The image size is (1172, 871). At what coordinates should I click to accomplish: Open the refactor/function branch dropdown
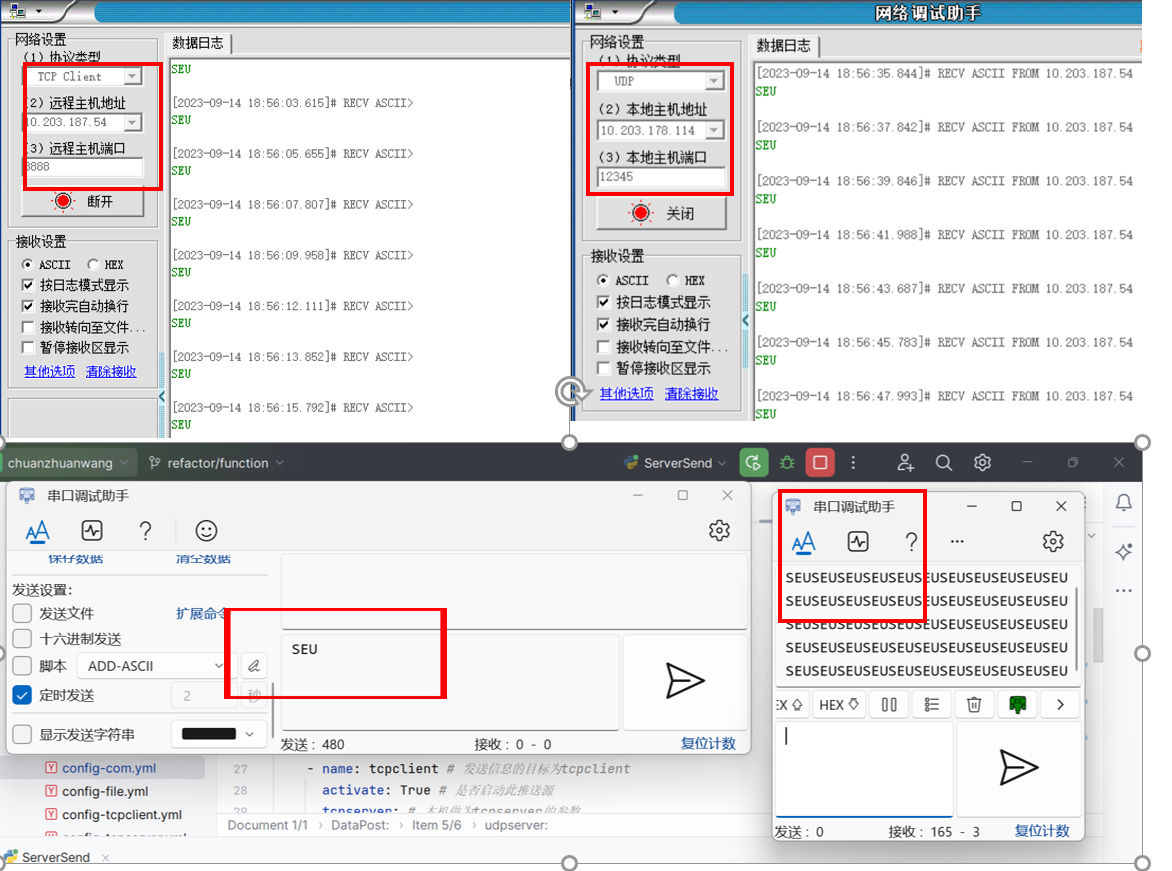(216, 463)
